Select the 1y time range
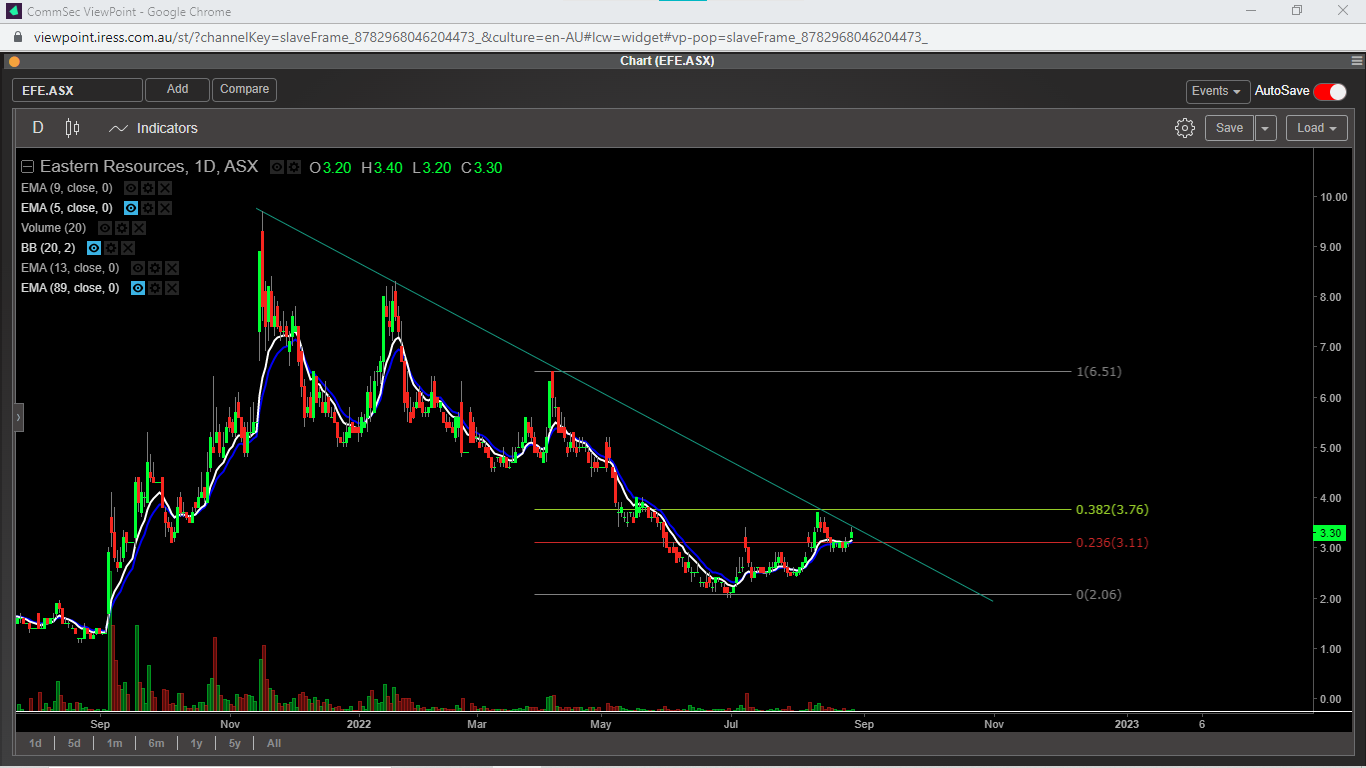The height and width of the screenshot is (768, 1366). pyautogui.click(x=197, y=743)
